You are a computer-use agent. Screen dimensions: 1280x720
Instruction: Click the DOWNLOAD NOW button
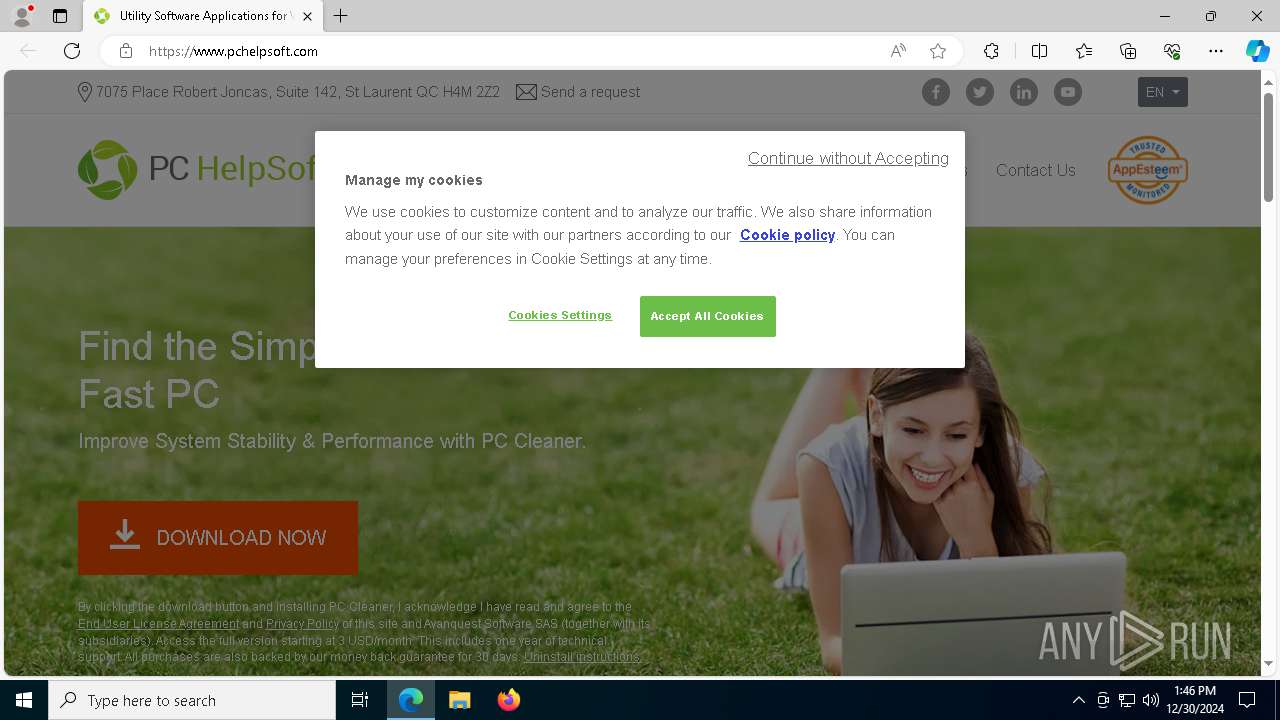(218, 538)
